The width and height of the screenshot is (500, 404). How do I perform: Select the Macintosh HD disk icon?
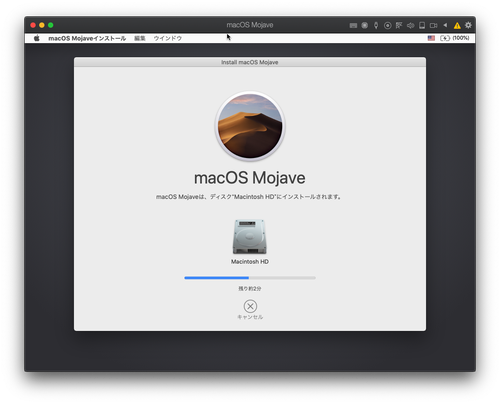[x=250, y=237]
